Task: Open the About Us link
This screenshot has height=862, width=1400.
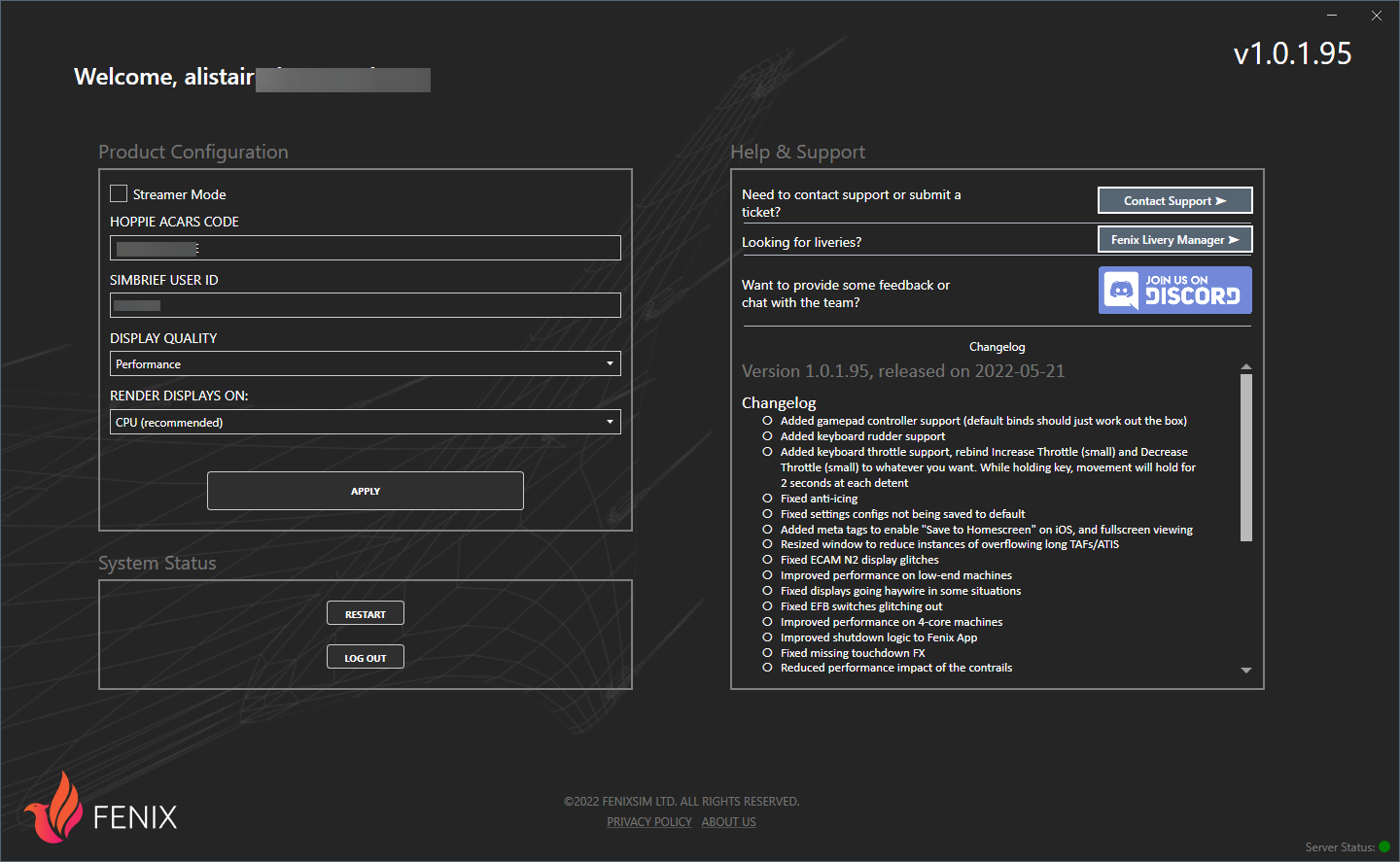Action: (x=729, y=822)
